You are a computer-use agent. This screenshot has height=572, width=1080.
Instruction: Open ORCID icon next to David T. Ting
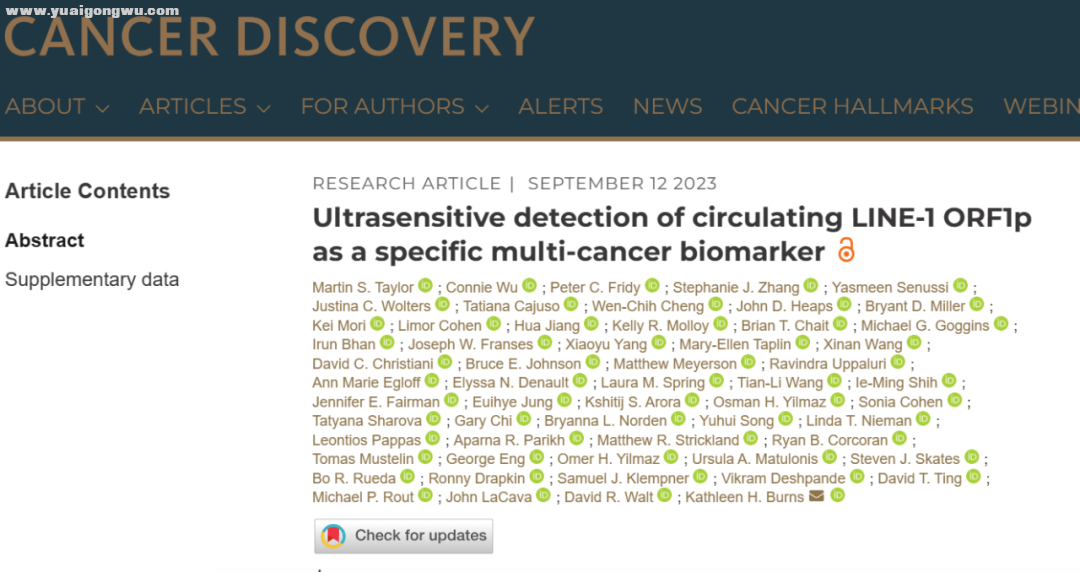pos(973,476)
